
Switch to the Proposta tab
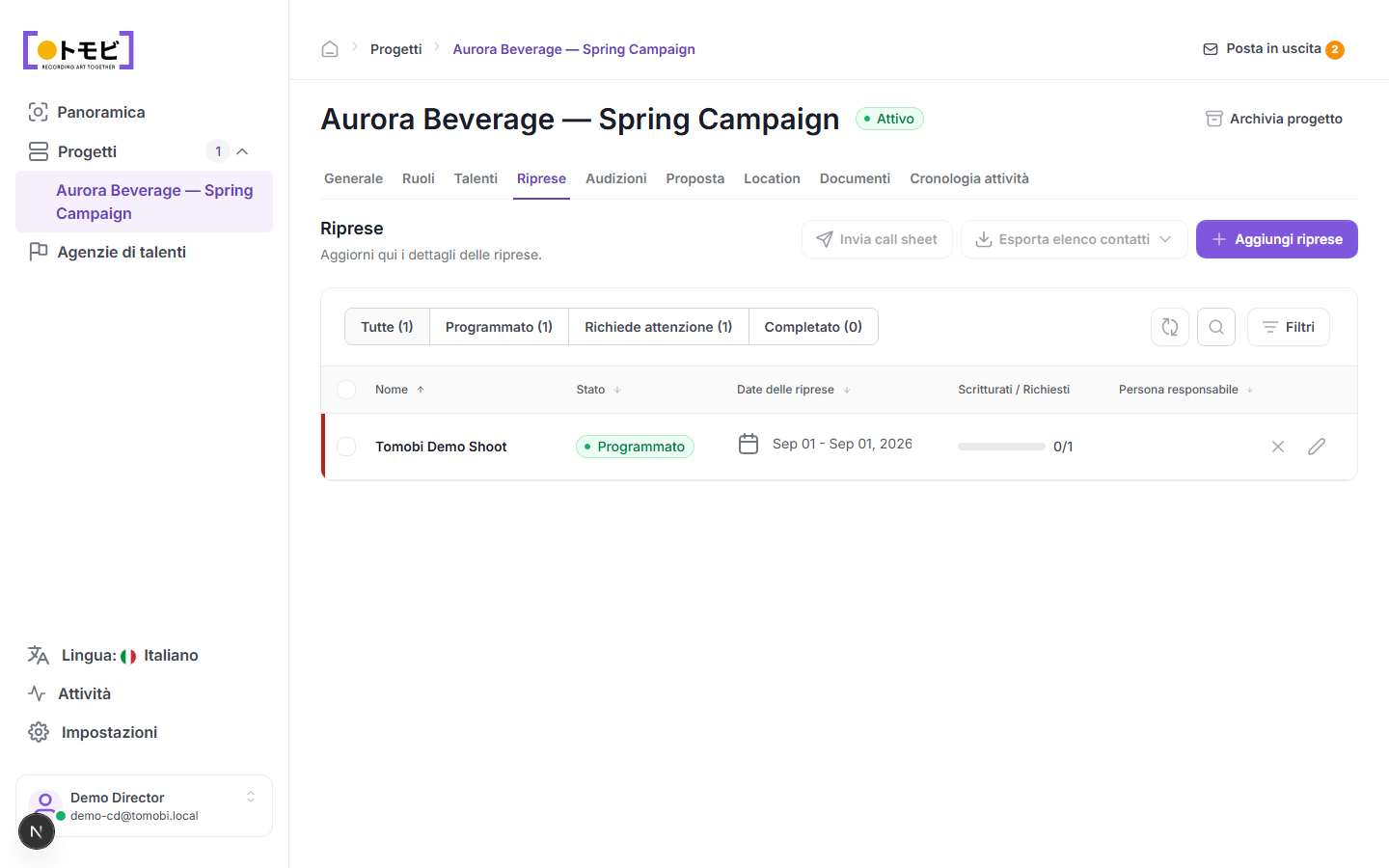(695, 178)
